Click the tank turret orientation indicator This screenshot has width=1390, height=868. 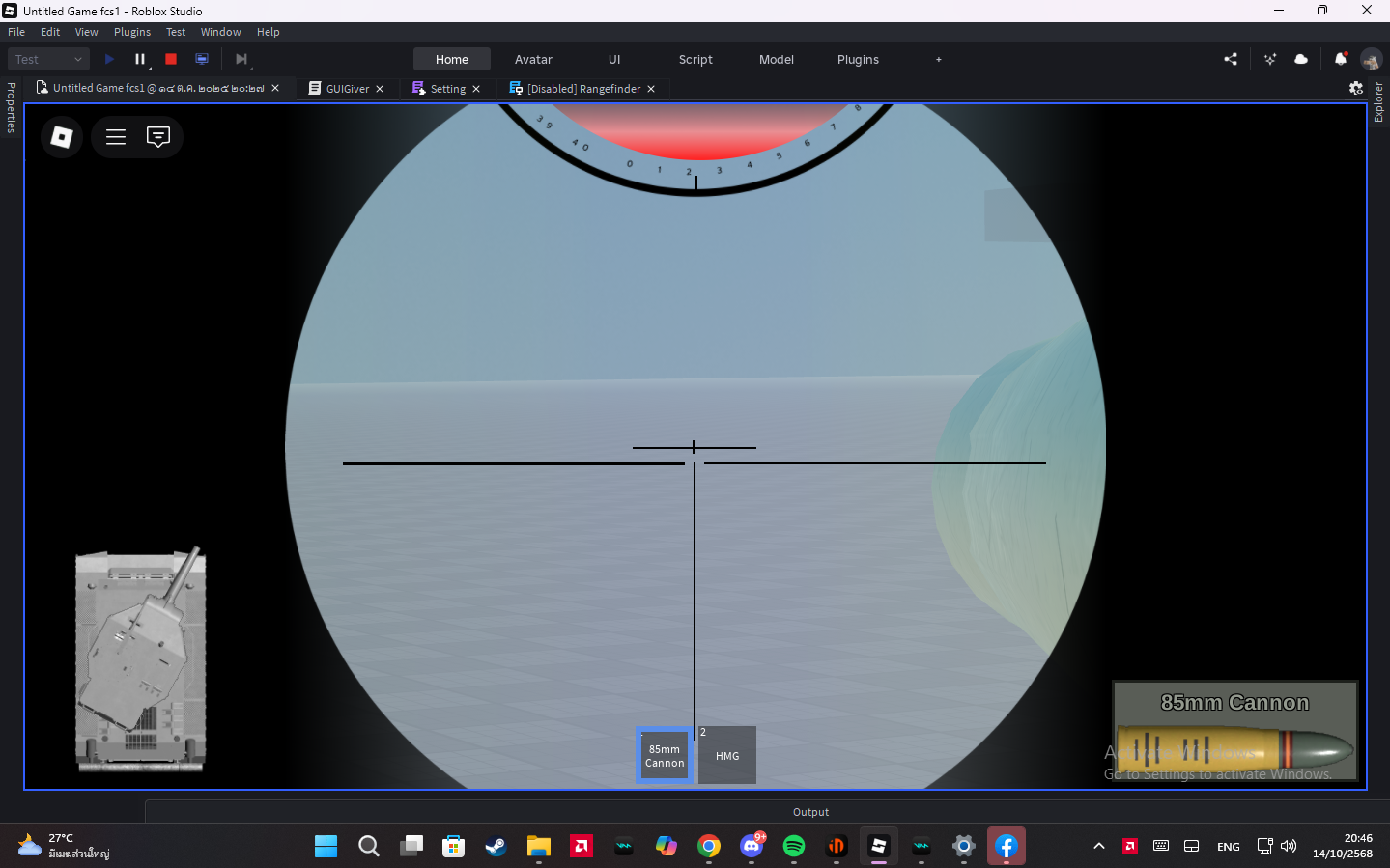141,659
